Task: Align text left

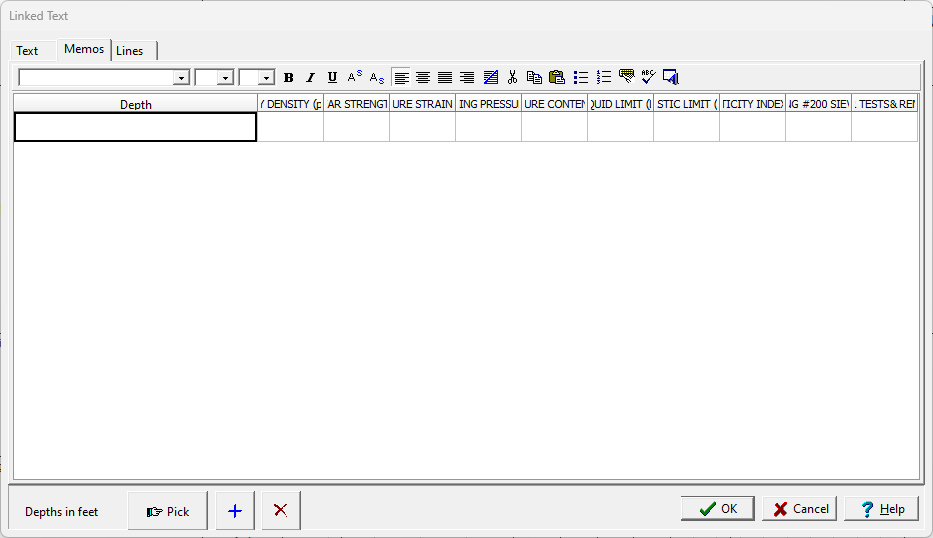Action: click(401, 77)
